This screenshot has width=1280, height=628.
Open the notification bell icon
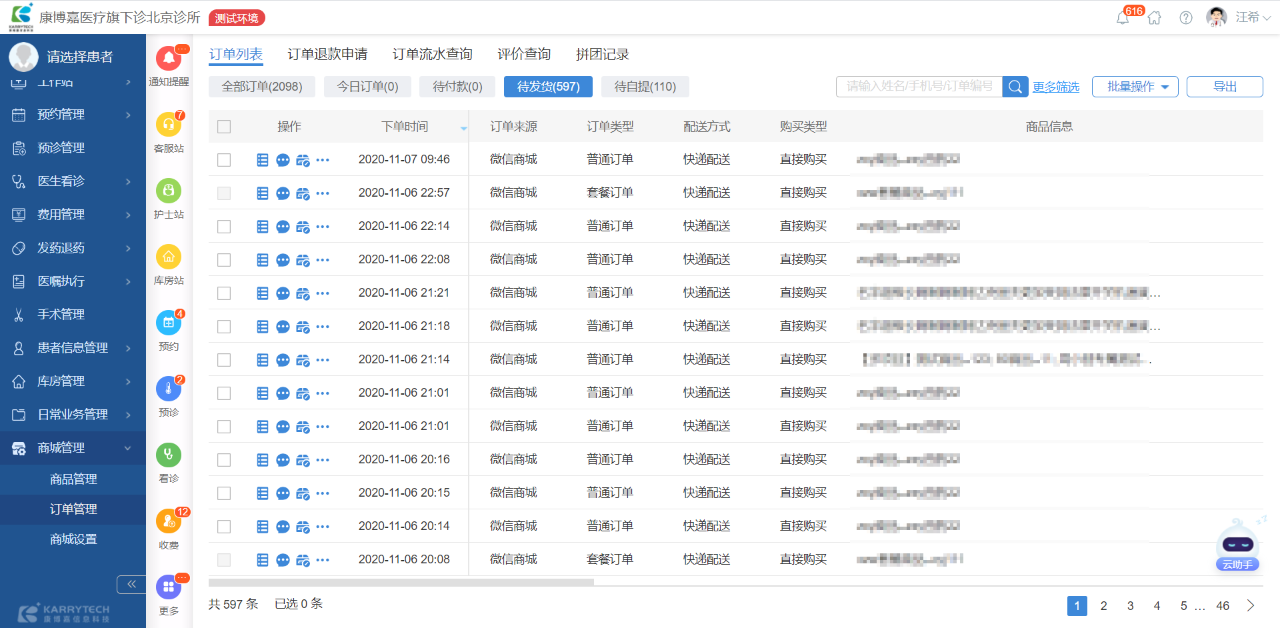1123,18
